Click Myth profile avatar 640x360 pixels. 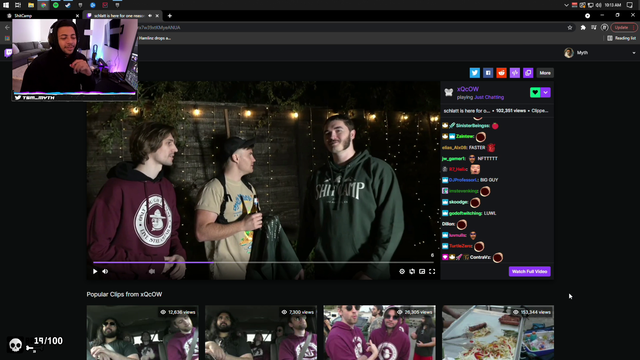point(569,53)
